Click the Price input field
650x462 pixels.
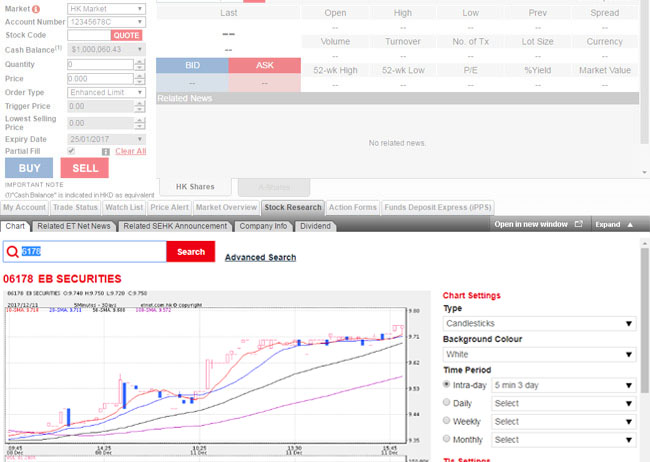pyautogui.click(x=100, y=79)
